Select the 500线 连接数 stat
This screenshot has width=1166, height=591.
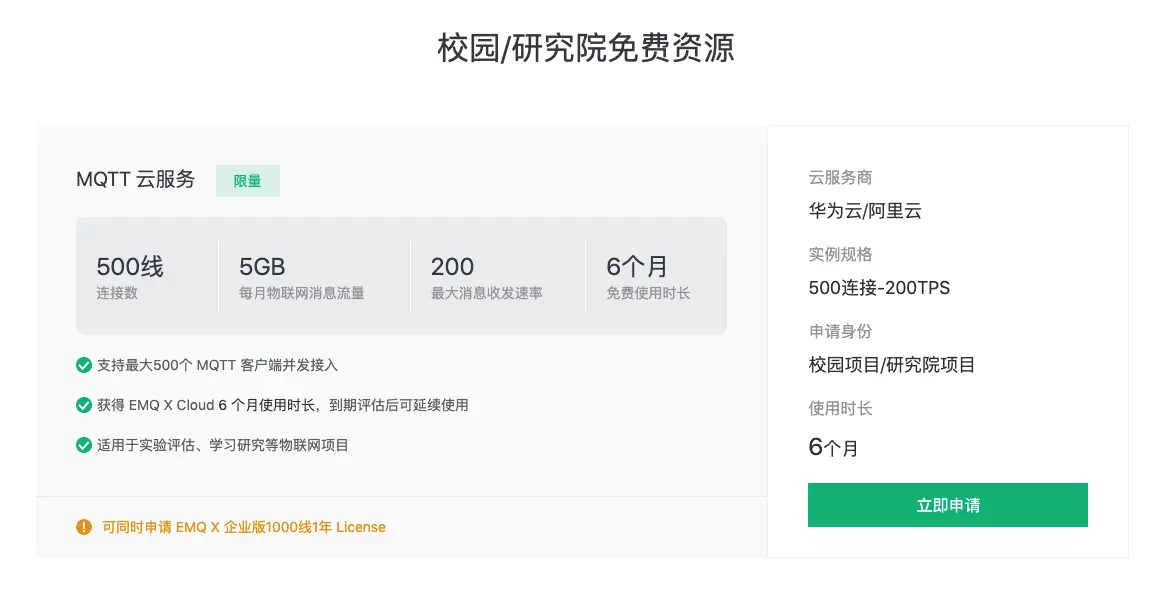click(130, 277)
